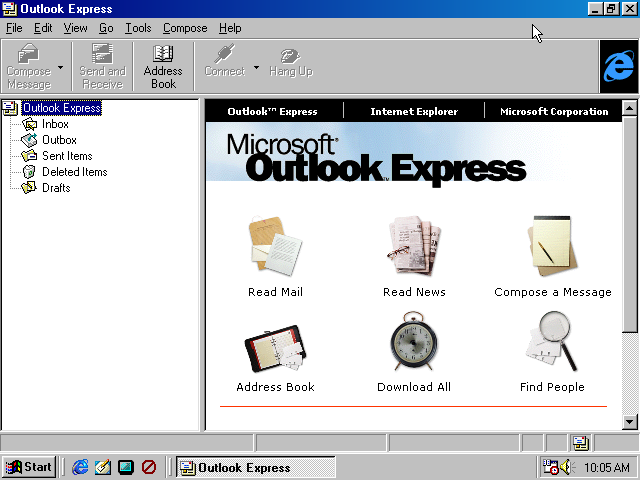Launch Internet Explorer from Quick Launch
This screenshot has width=640, height=480.
[x=80, y=467]
